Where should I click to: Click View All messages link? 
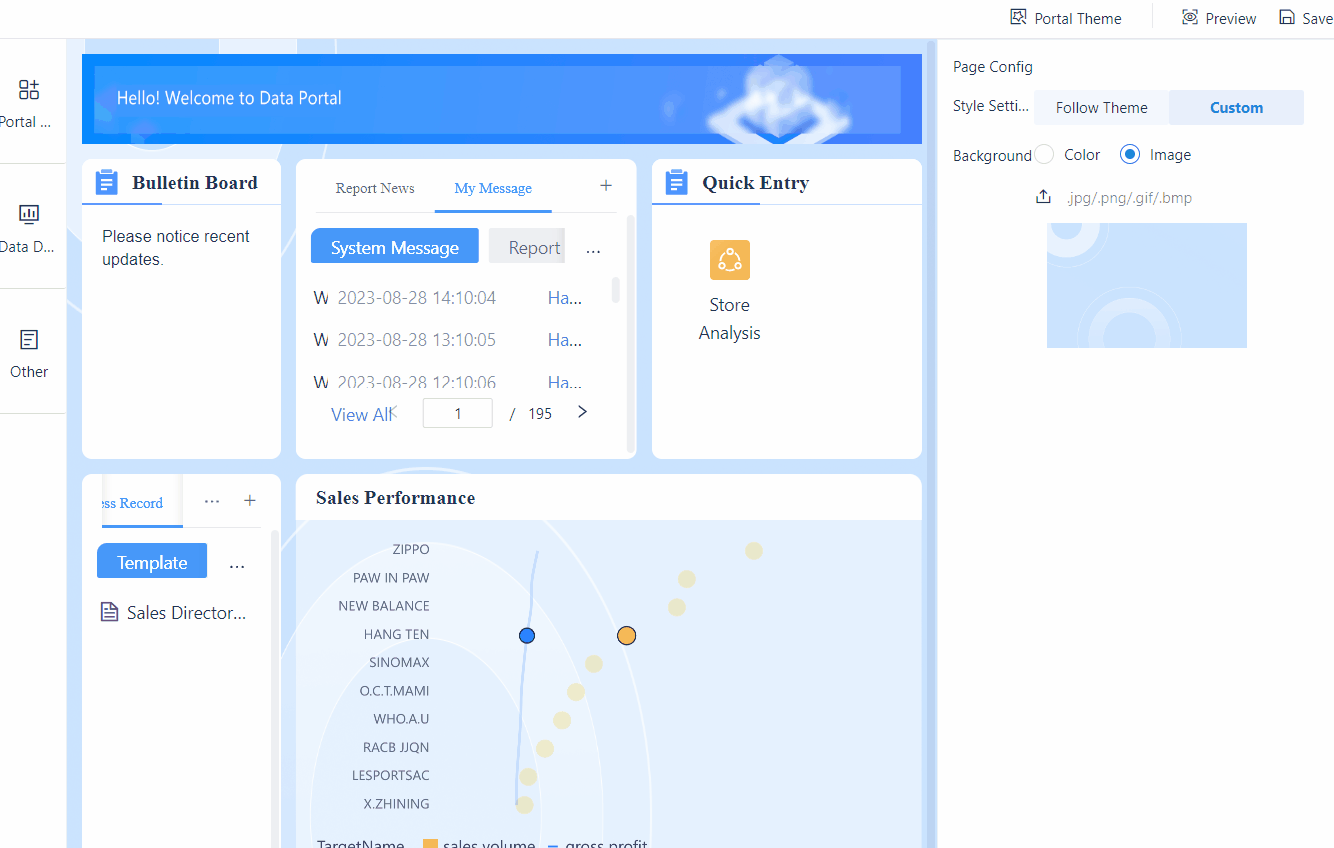[361, 413]
